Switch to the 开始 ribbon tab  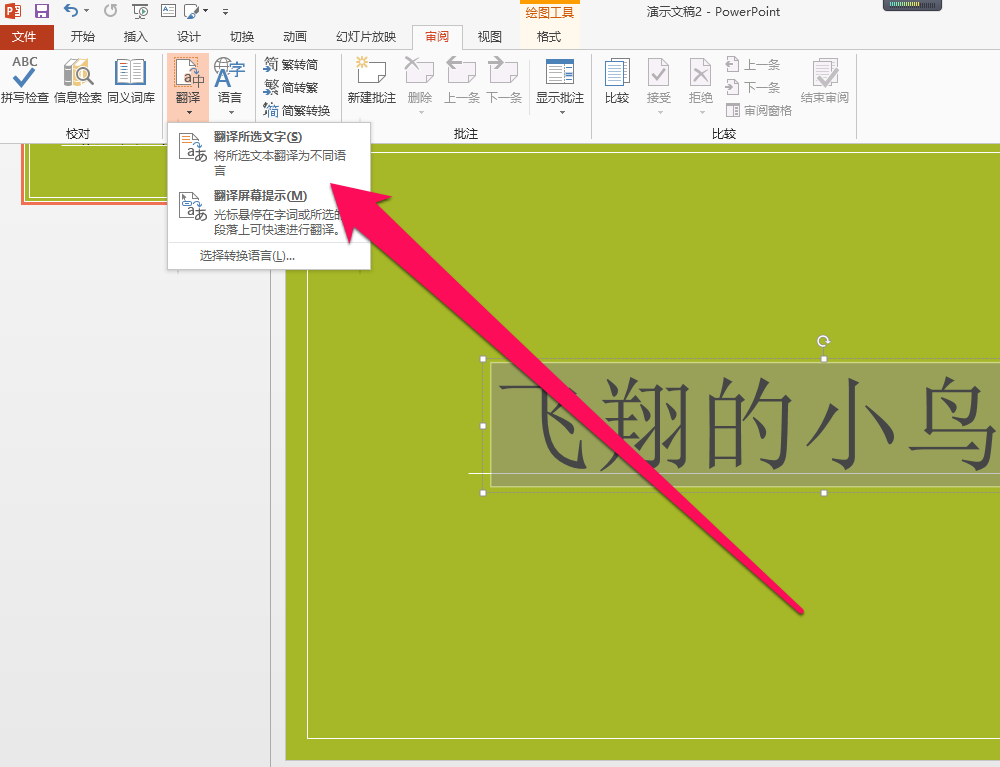[x=82, y=36]
